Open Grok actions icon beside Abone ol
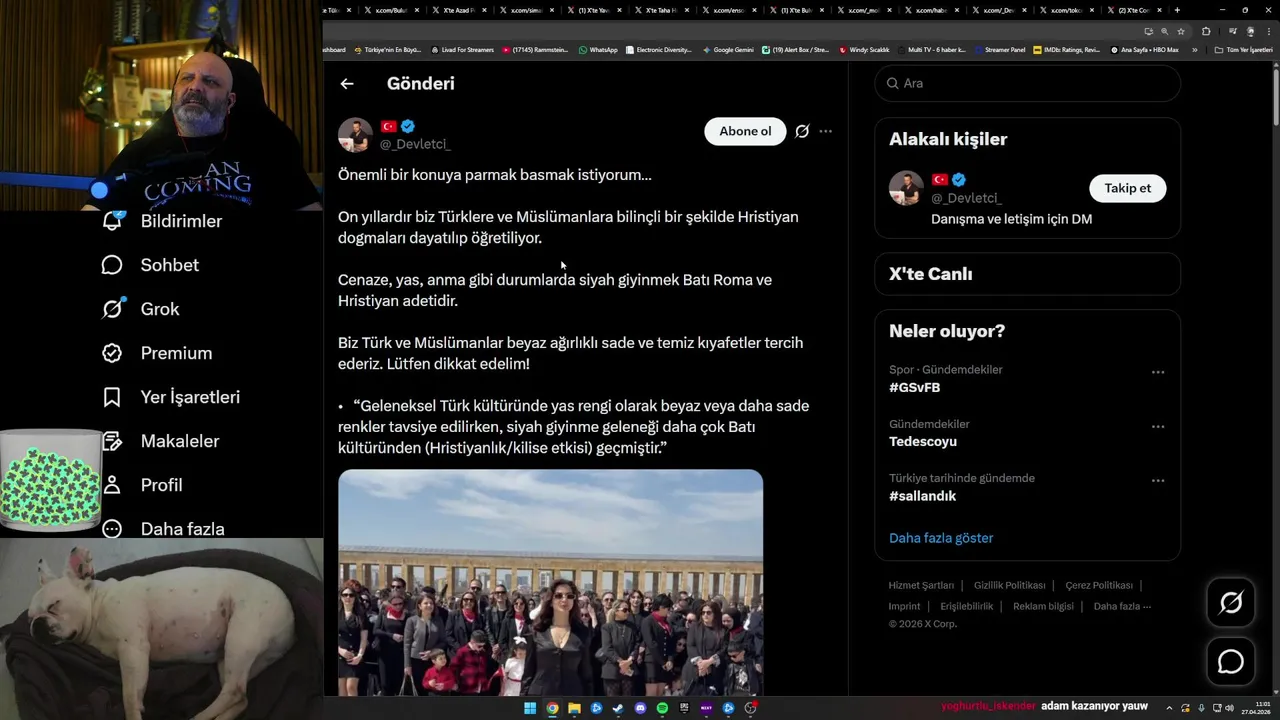Viewport: 1280px width, 720px height. (x=802, y=131)
